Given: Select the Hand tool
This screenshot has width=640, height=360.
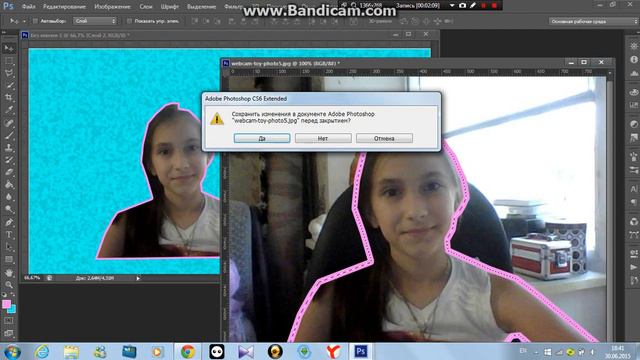Looking at the screenshot, I should (x=9, y=272).
